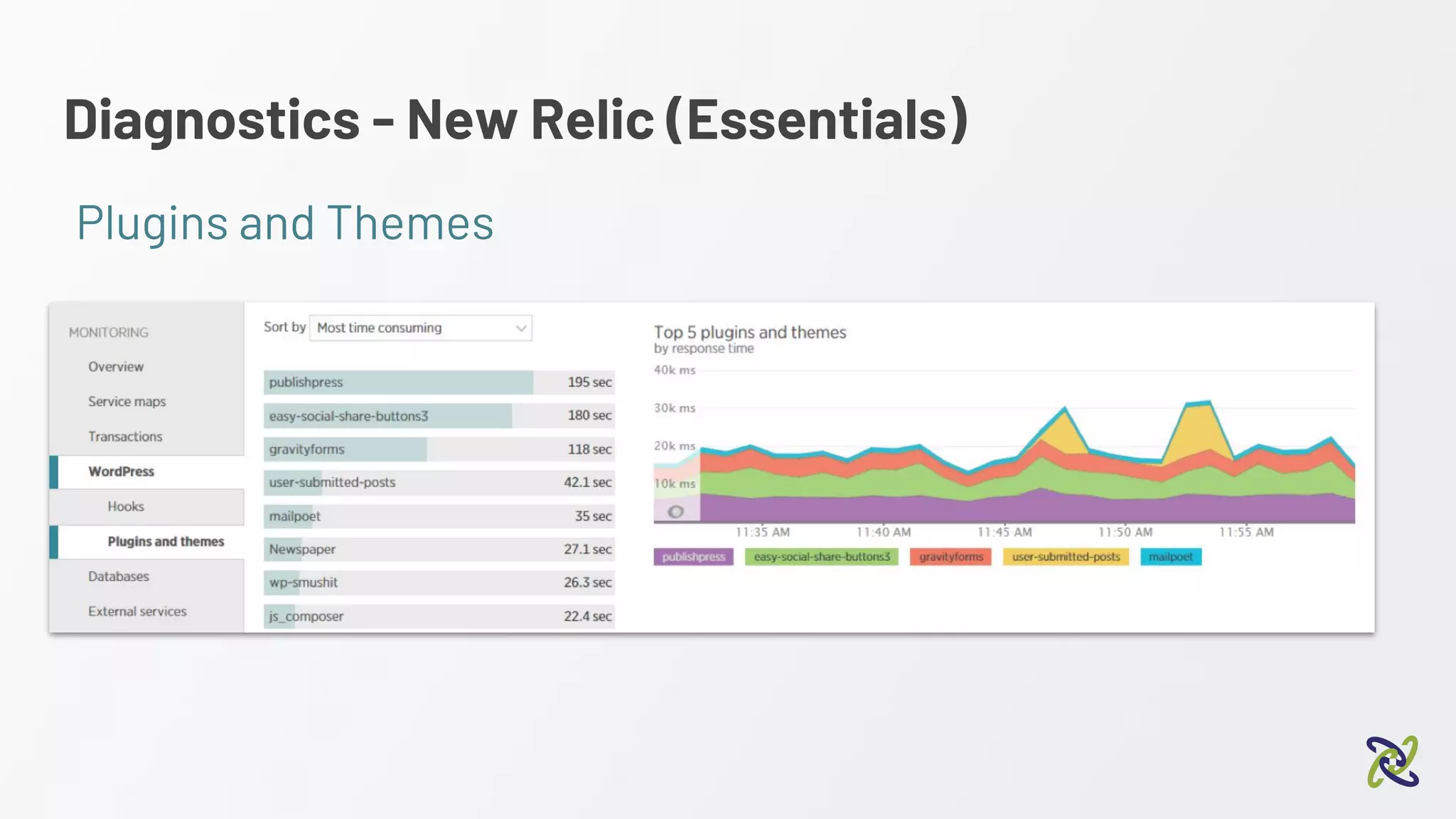Select the publishpress plugin row
Image resolution: width=1456 pixels, height=819 pixels.
coord(439,382)
